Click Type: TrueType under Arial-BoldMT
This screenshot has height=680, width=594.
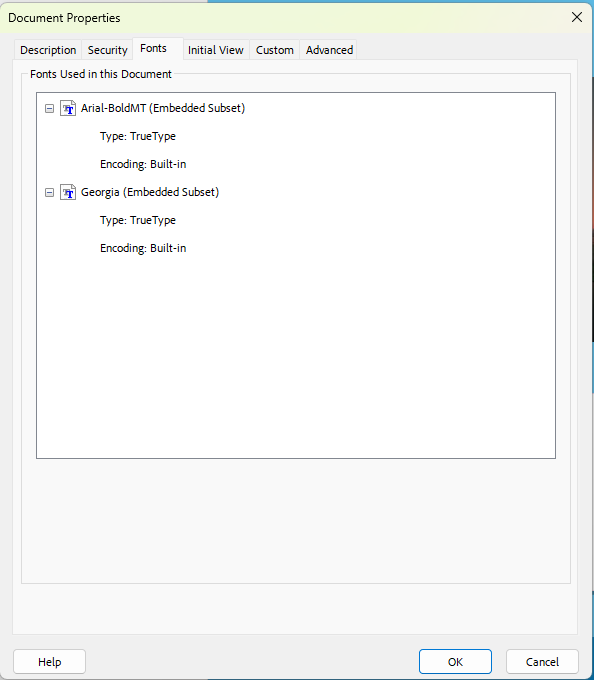pyautogui.click(x=138, y=136)
